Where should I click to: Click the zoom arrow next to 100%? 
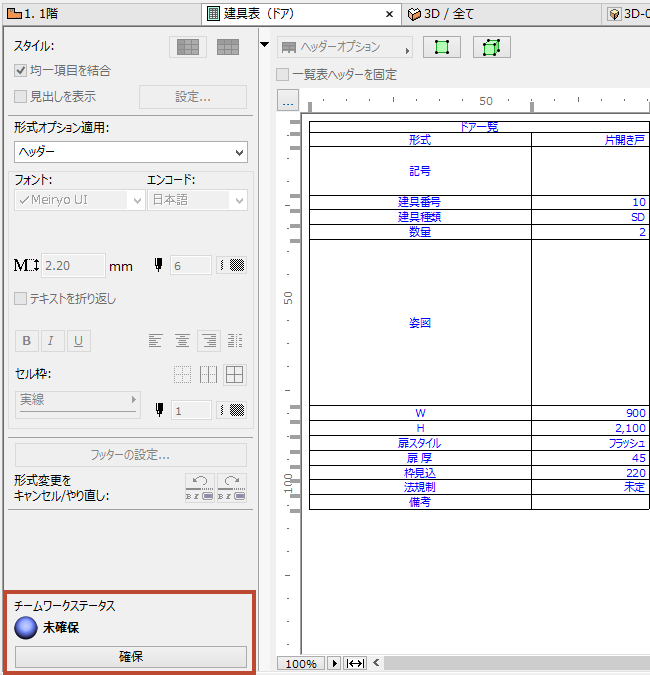click(334, 663)
